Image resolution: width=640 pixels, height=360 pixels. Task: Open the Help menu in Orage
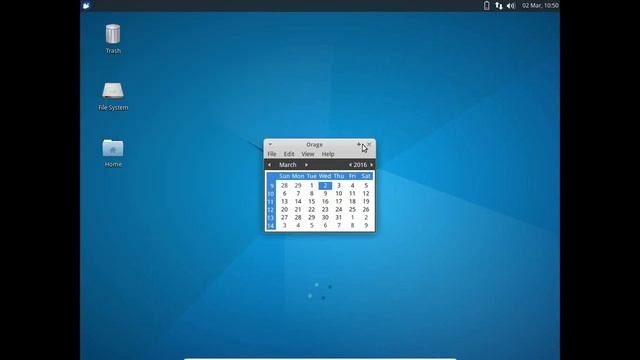coord(328,154)
